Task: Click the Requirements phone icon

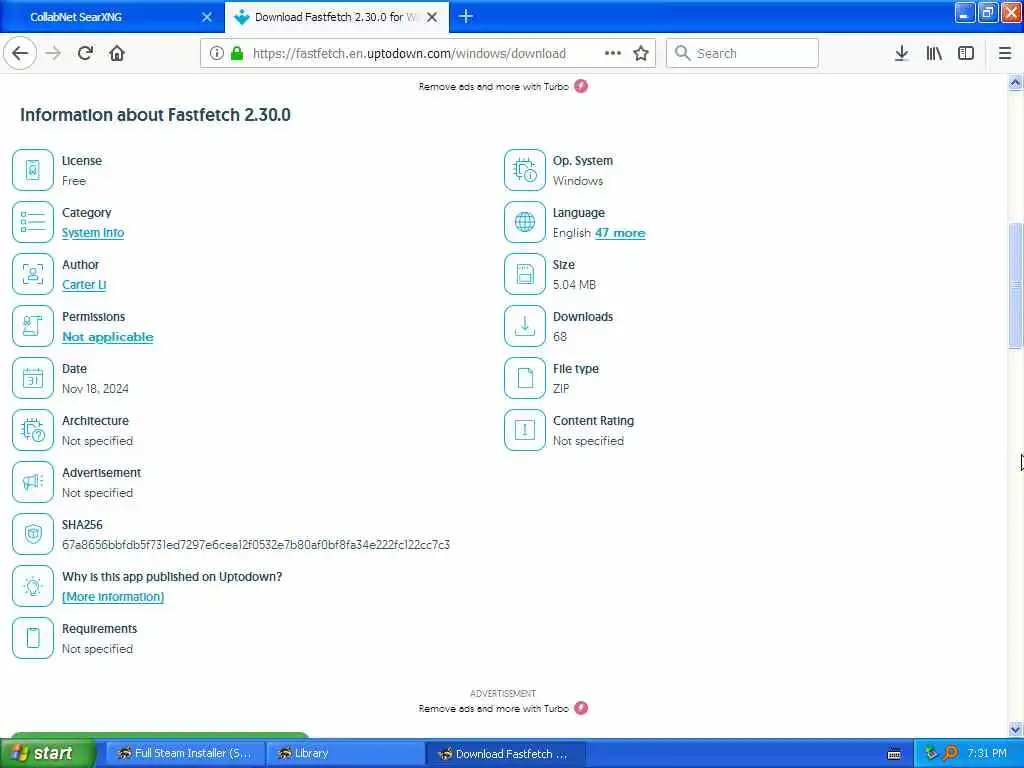Action: coord(33,637)
